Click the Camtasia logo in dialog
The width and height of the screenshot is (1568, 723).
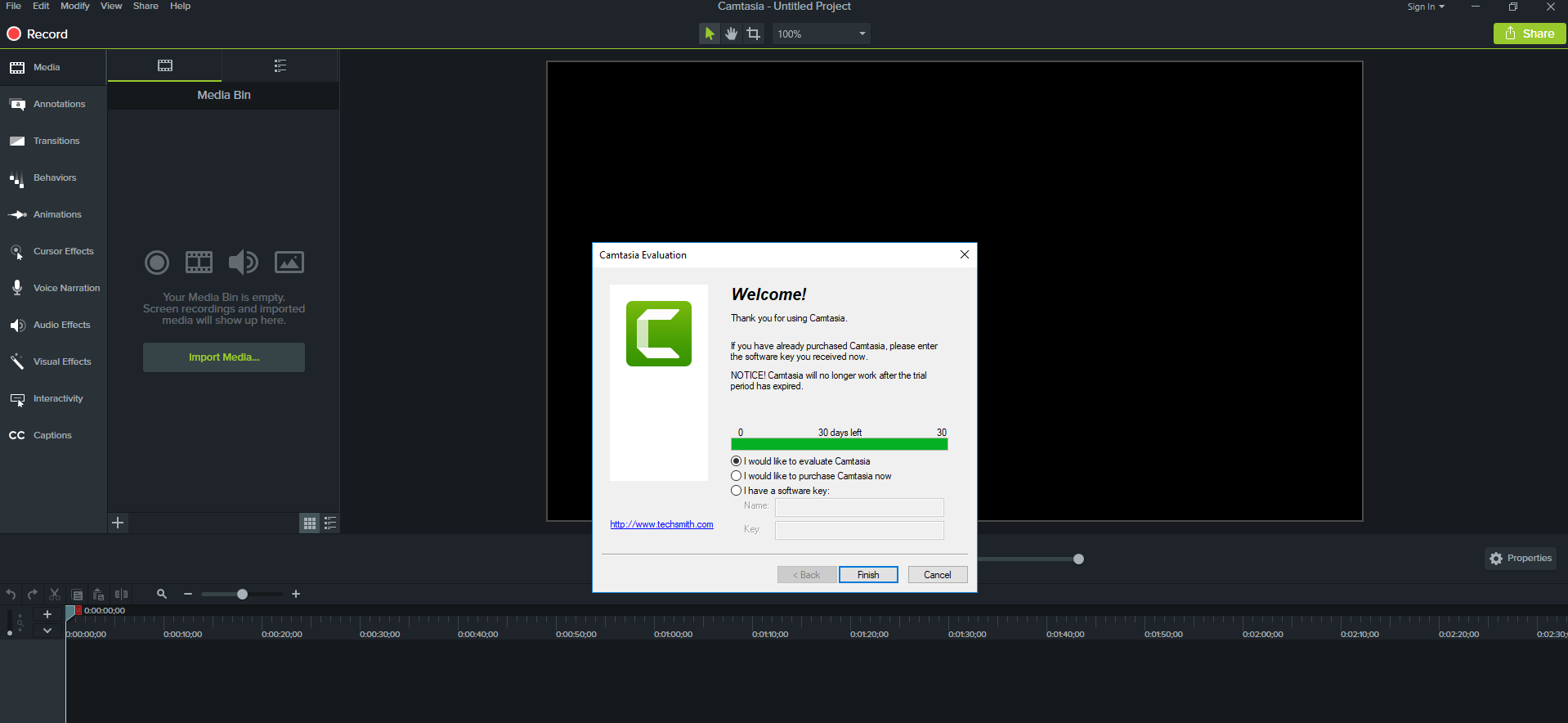tap(659, 334)
